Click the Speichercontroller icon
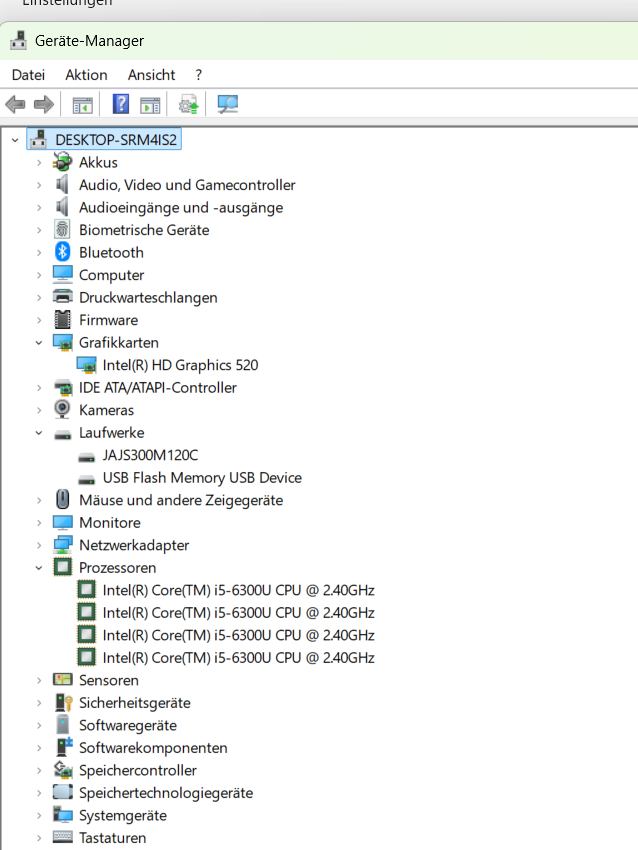This screenshot has height=850, width=638. point(62,770)
